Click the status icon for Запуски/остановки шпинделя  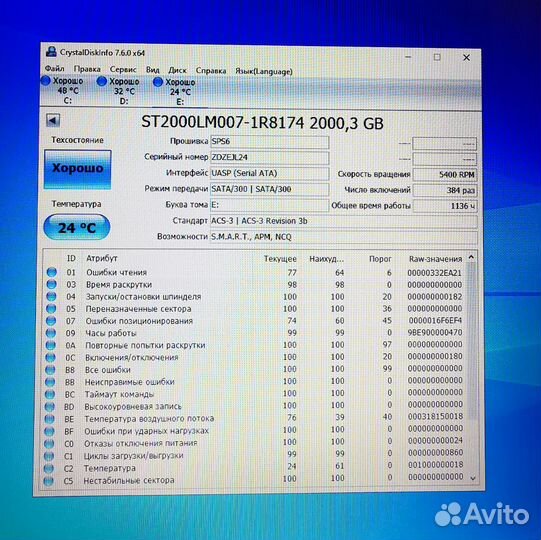click(x=51, y=296)
